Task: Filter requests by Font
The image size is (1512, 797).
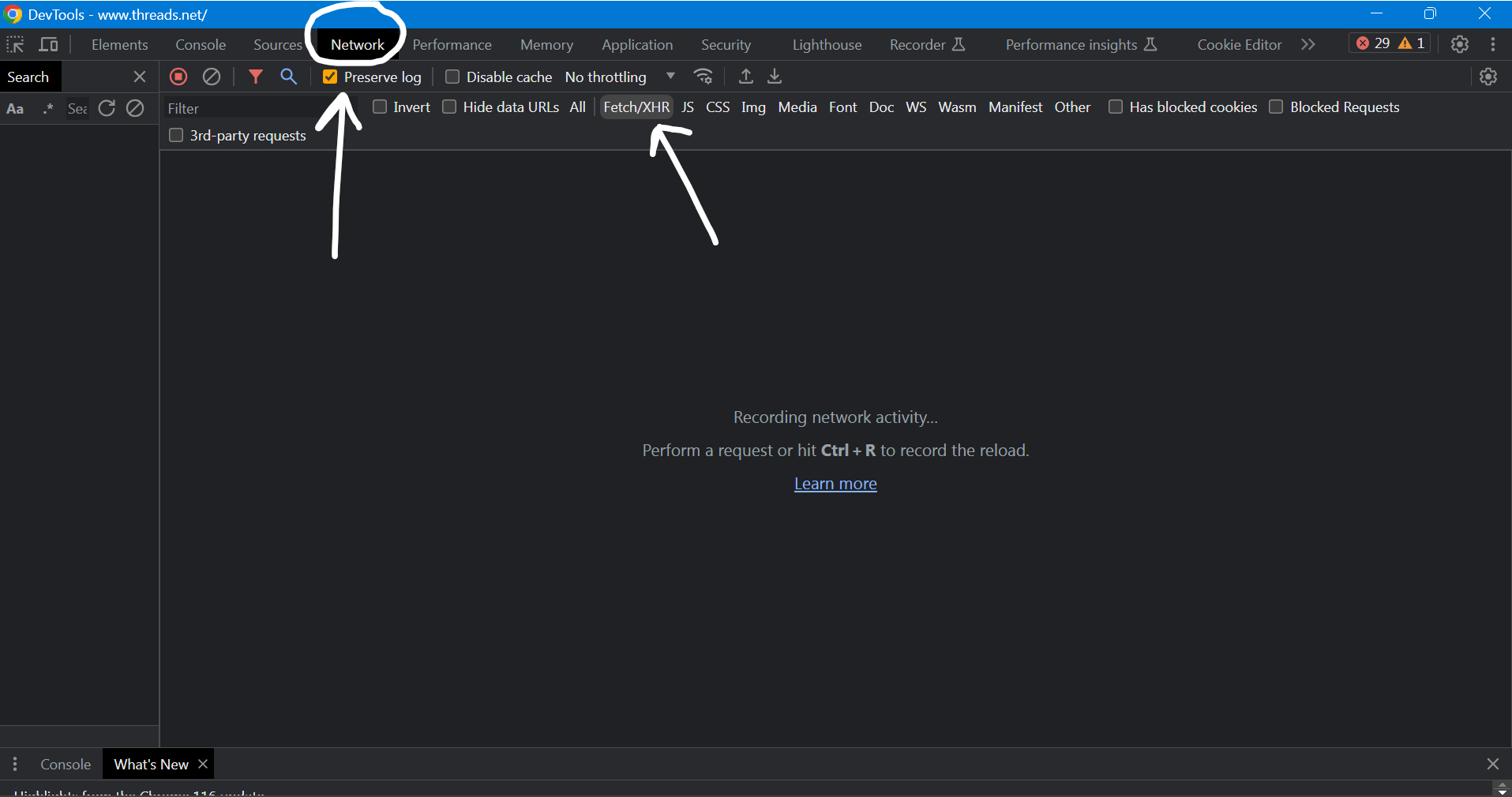Action: [x=842, y=107]
